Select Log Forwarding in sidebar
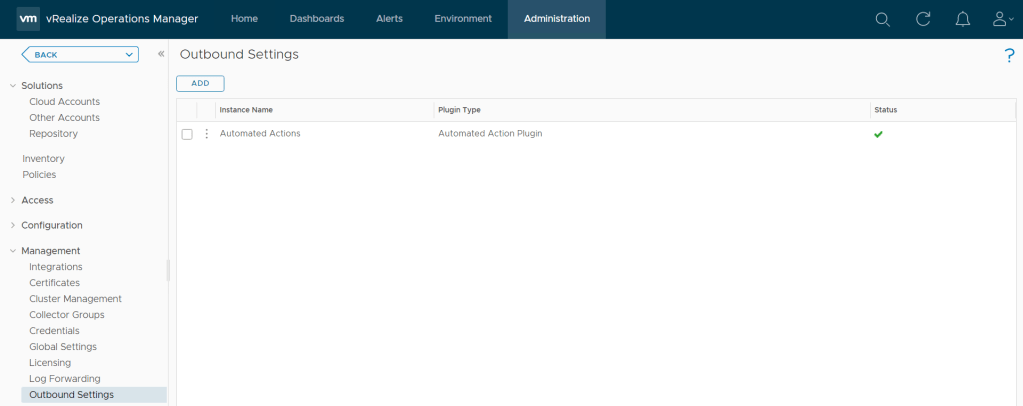 pos(64,379)
